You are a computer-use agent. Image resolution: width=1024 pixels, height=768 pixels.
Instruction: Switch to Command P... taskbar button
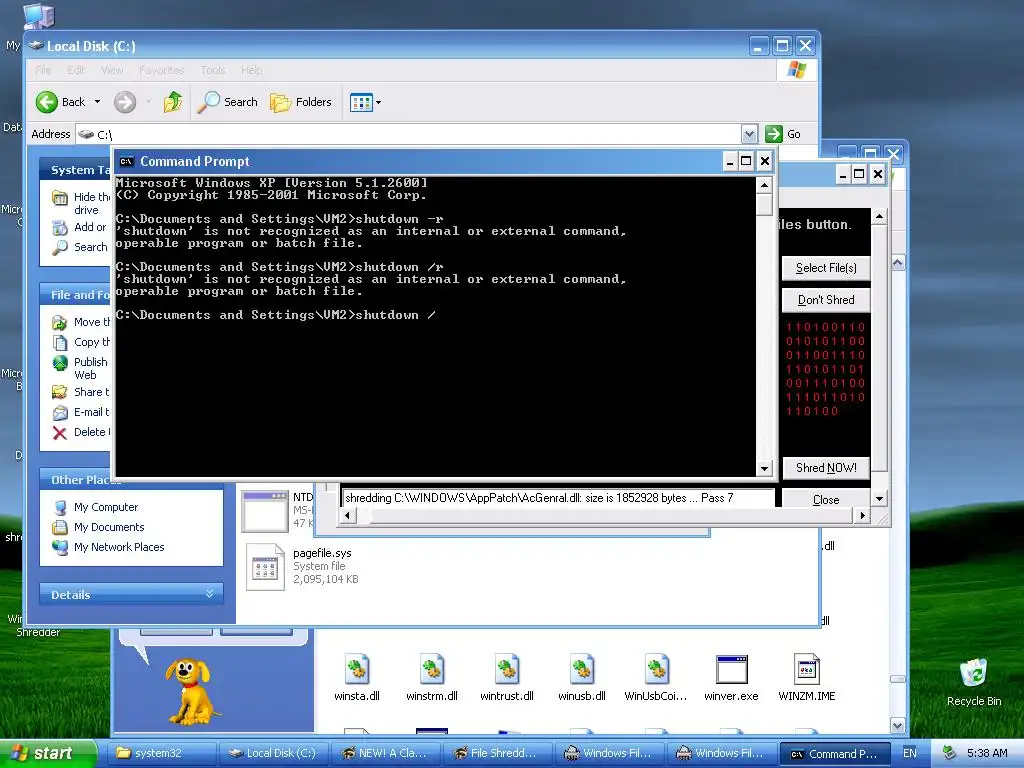836,754
